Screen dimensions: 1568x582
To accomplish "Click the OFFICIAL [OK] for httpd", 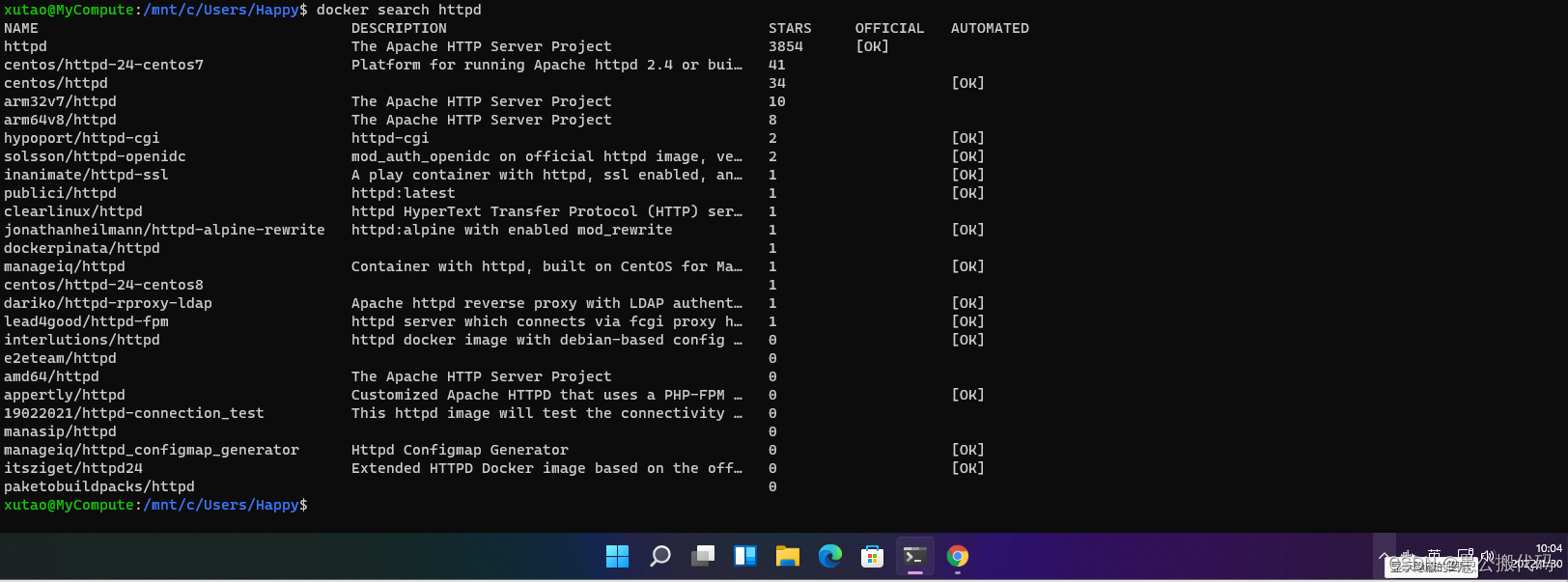I will pos(872,46).
